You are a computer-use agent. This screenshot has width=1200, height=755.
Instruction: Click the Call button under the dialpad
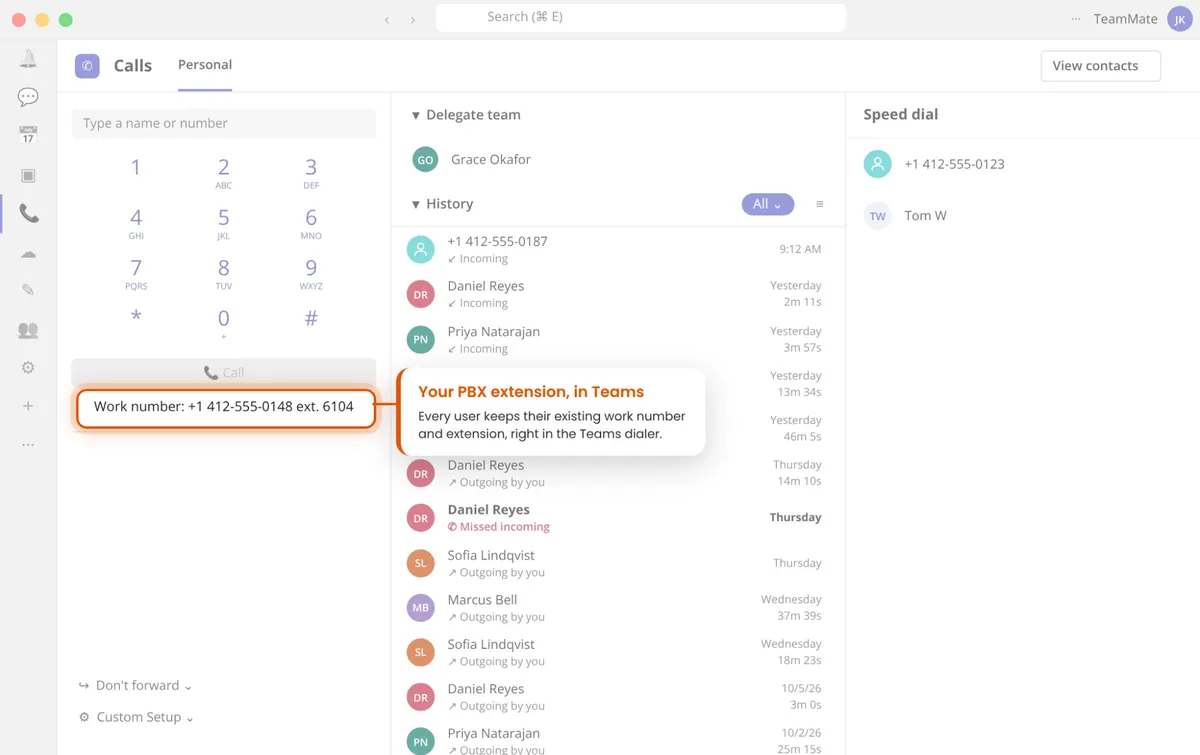pos(224,372)
